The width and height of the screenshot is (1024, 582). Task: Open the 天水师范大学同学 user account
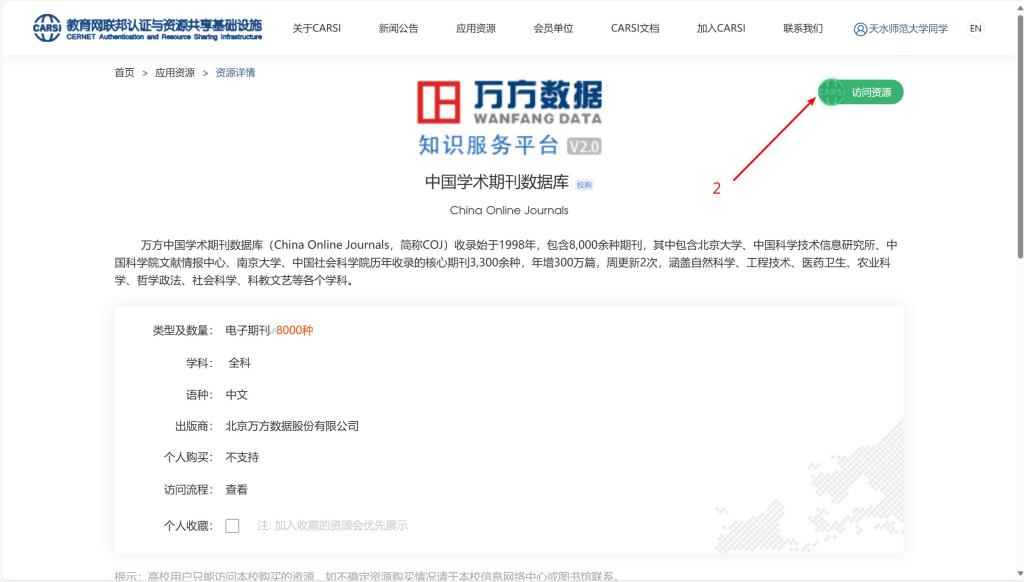(901, 29)
